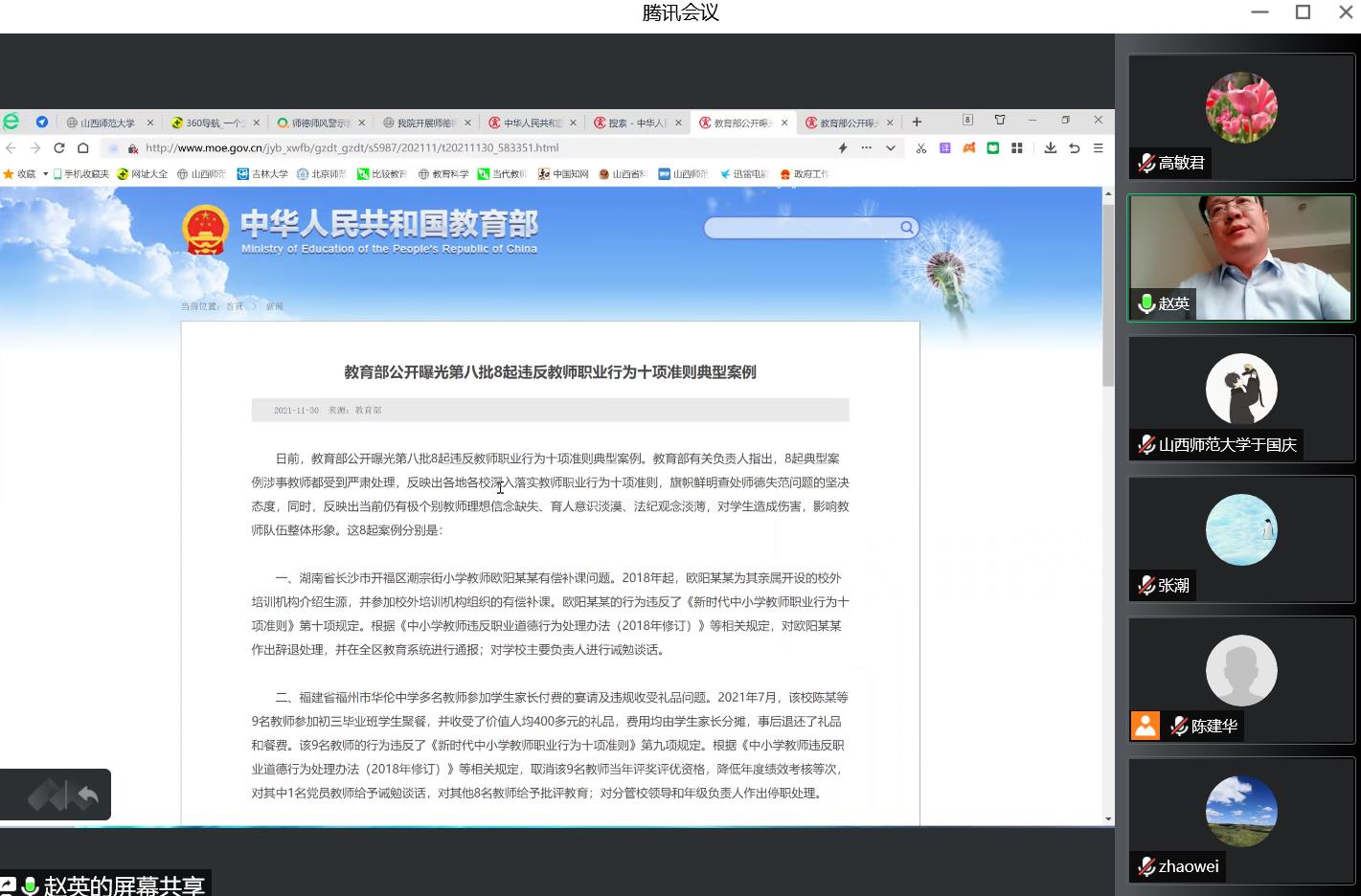Open the browser hamburger menu

(x=1099, y=148)
